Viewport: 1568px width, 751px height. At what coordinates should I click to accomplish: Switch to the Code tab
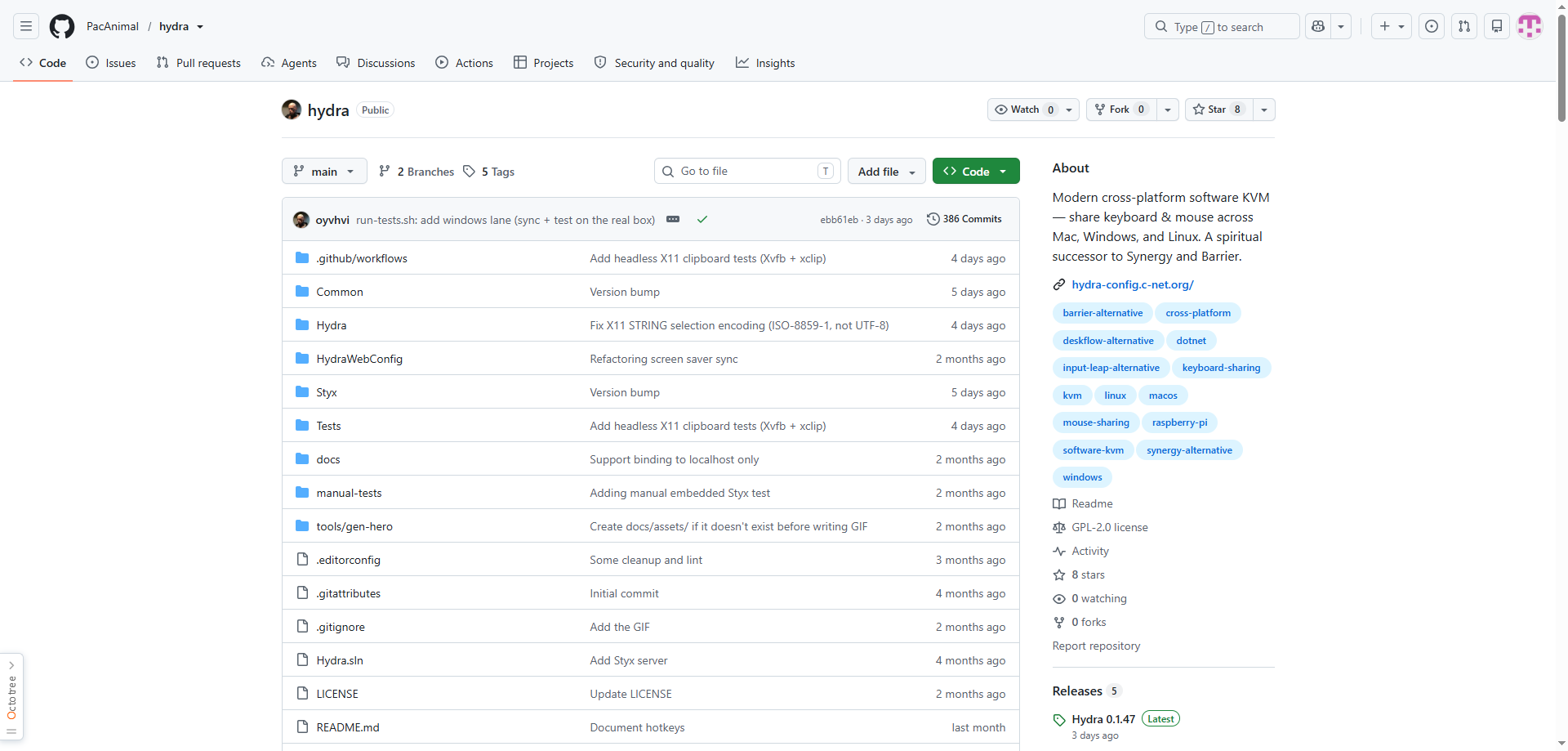click(x=43, y=63)
